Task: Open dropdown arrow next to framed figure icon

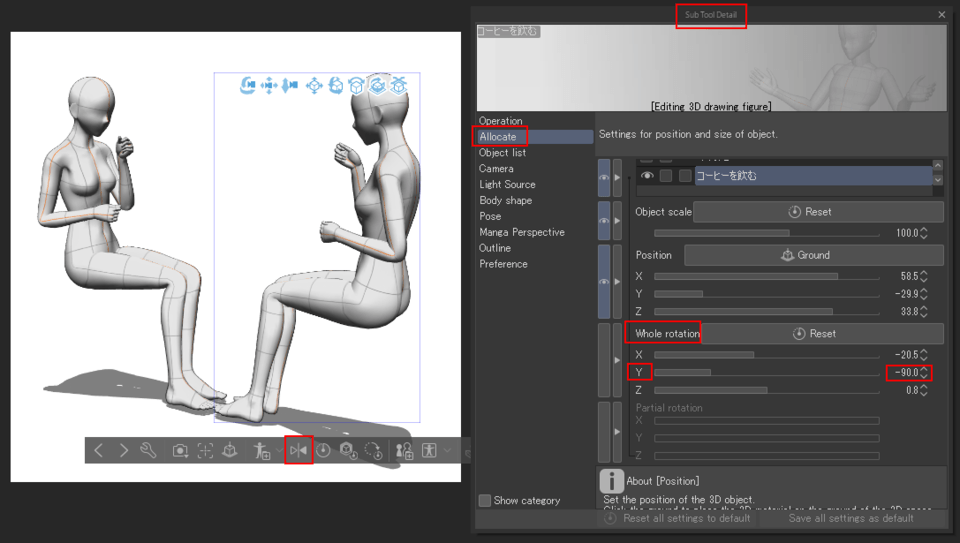Action: 447,451
